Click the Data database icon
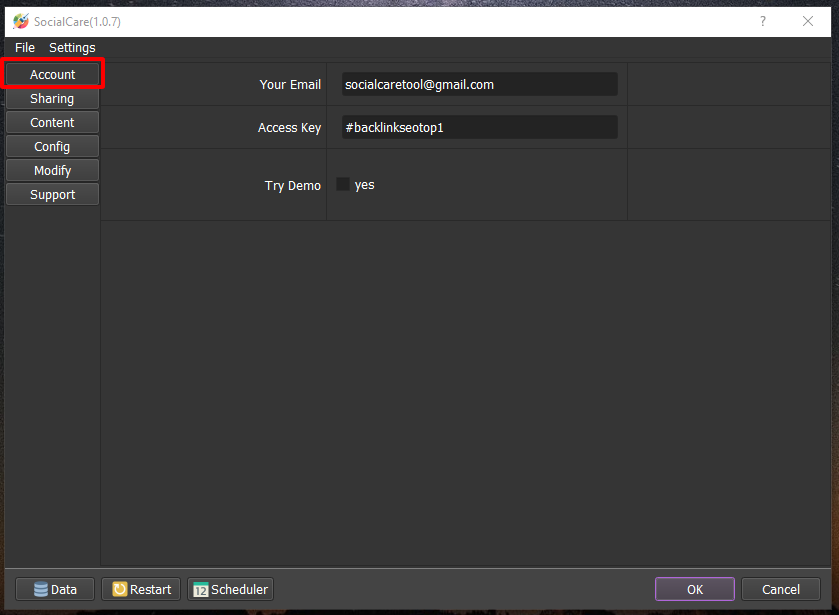The width and height of the screenshot is (839, 615). tap(41, 589)
